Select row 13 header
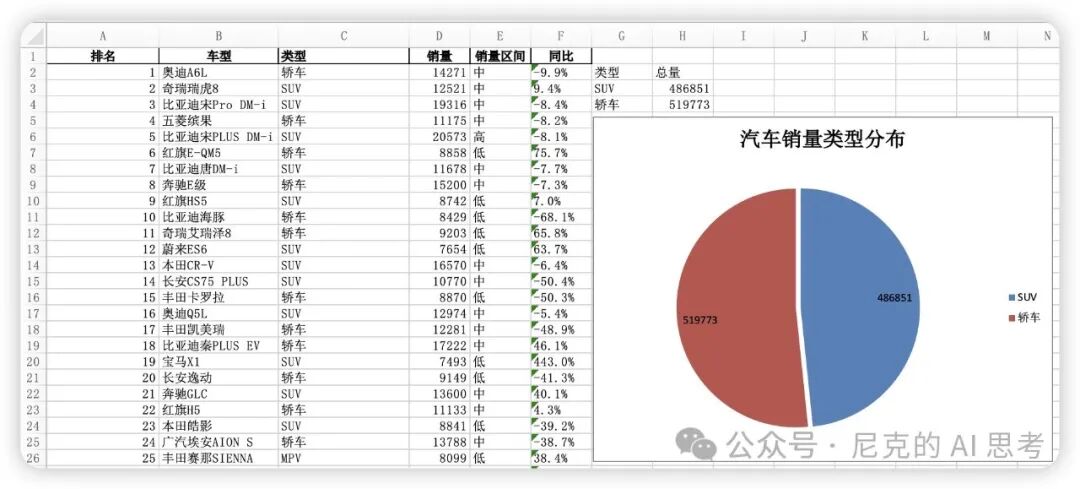The height and width of the screenshot is (489, 1080). point(33,249)
